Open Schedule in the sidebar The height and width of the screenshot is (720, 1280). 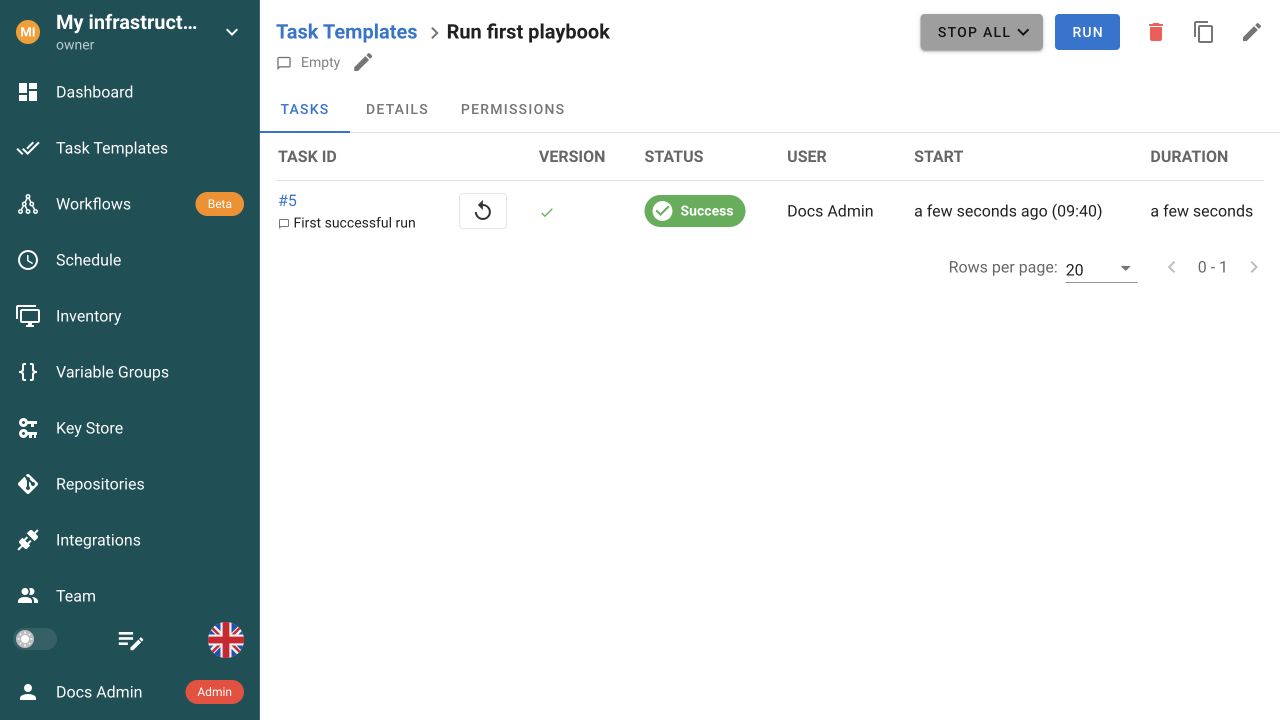130,260
